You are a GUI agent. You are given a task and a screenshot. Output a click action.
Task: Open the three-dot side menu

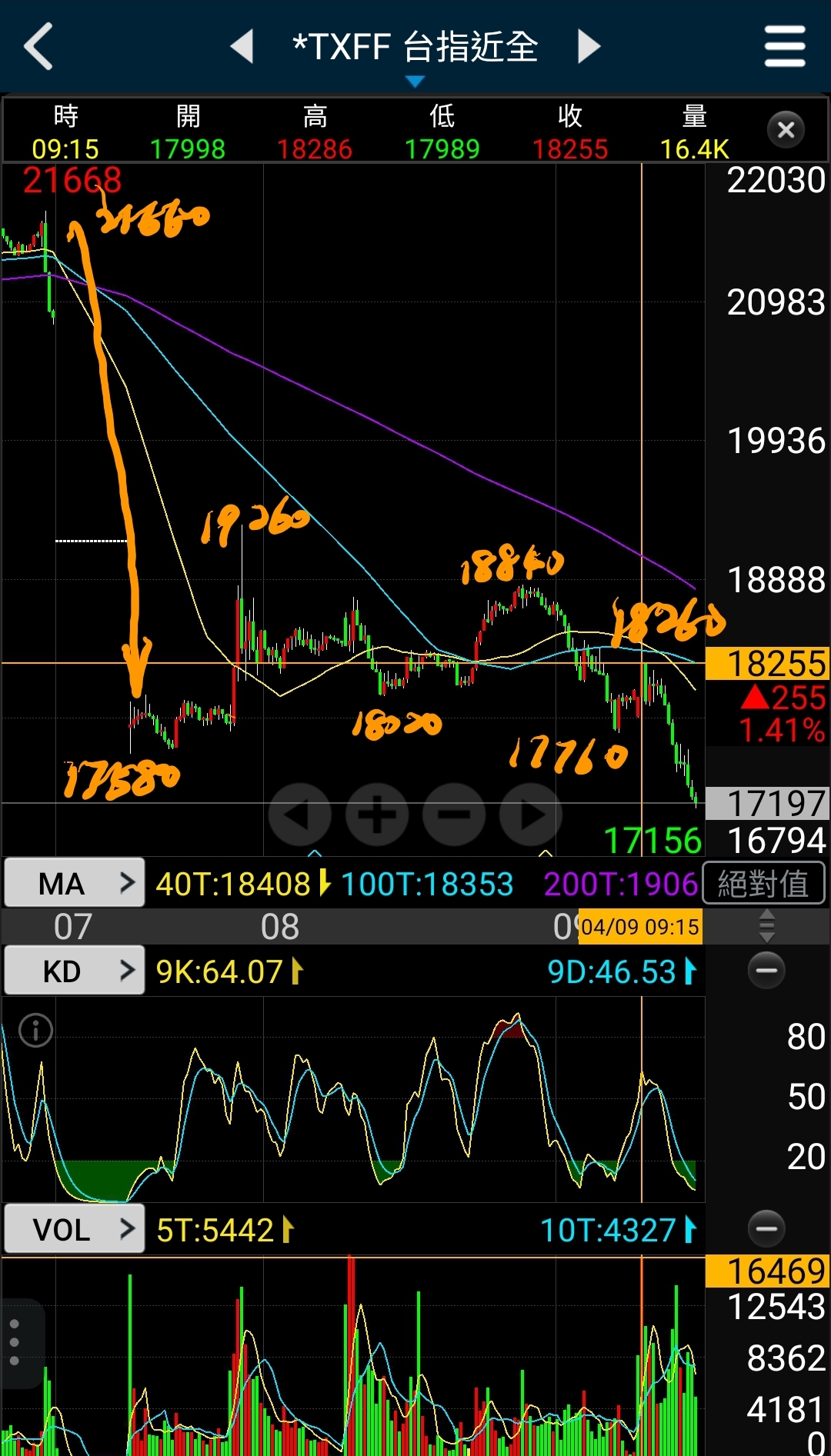tap(15, 1343)
